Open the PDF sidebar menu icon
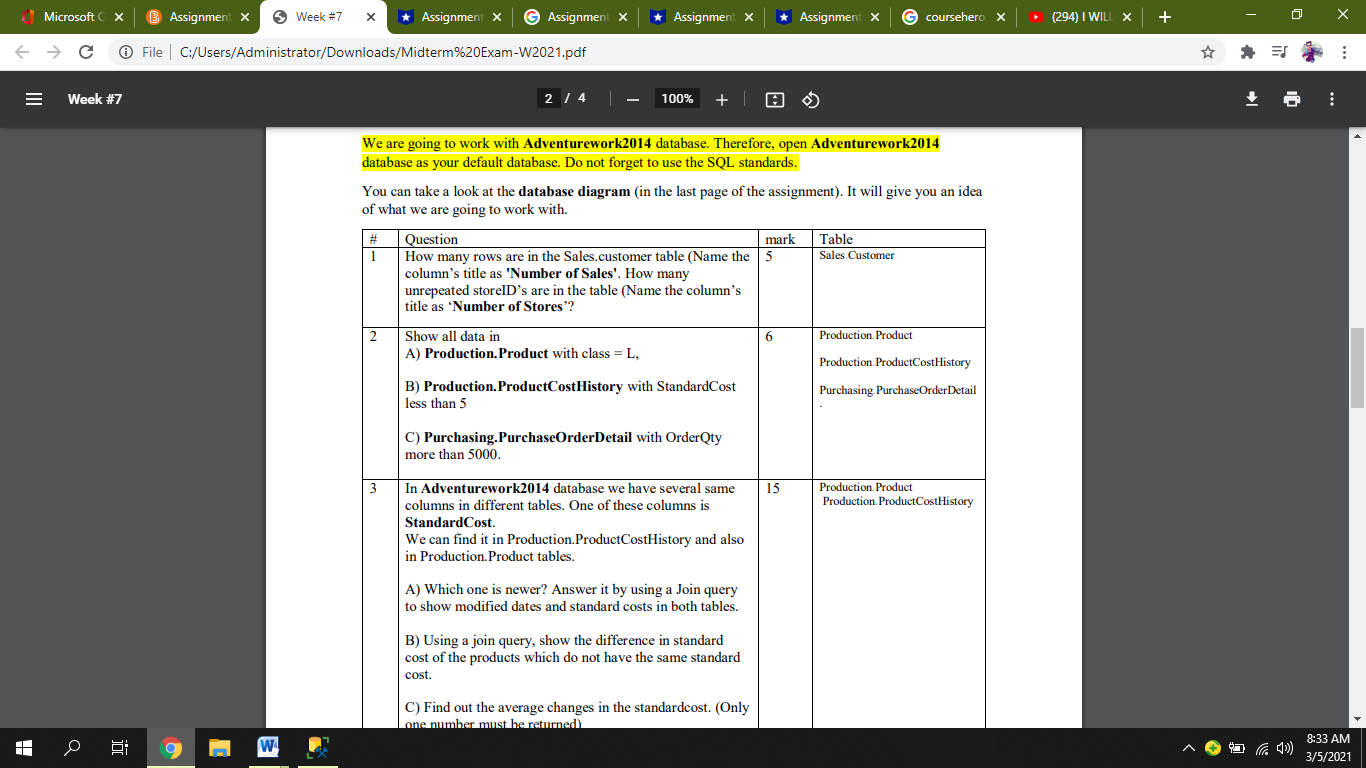This screenshot has width=1366, height=768. [34, 99]
